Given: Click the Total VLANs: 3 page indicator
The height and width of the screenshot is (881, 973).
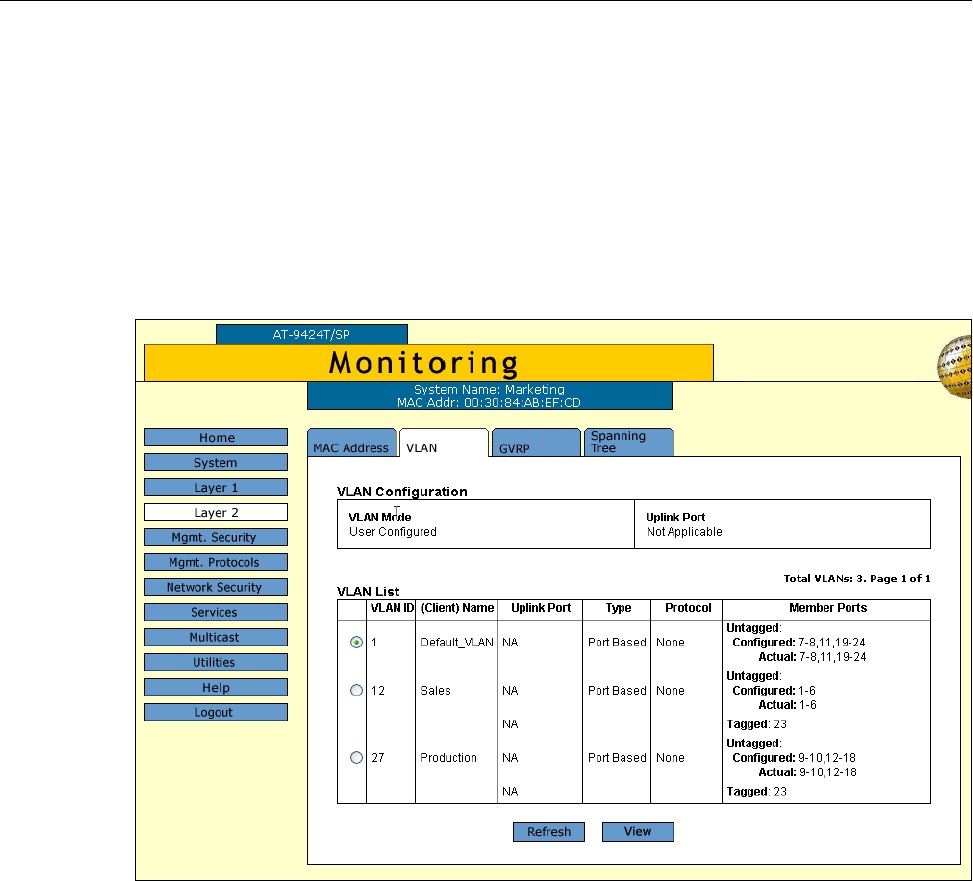Looking at the screenshot, I should coord(857,578).
